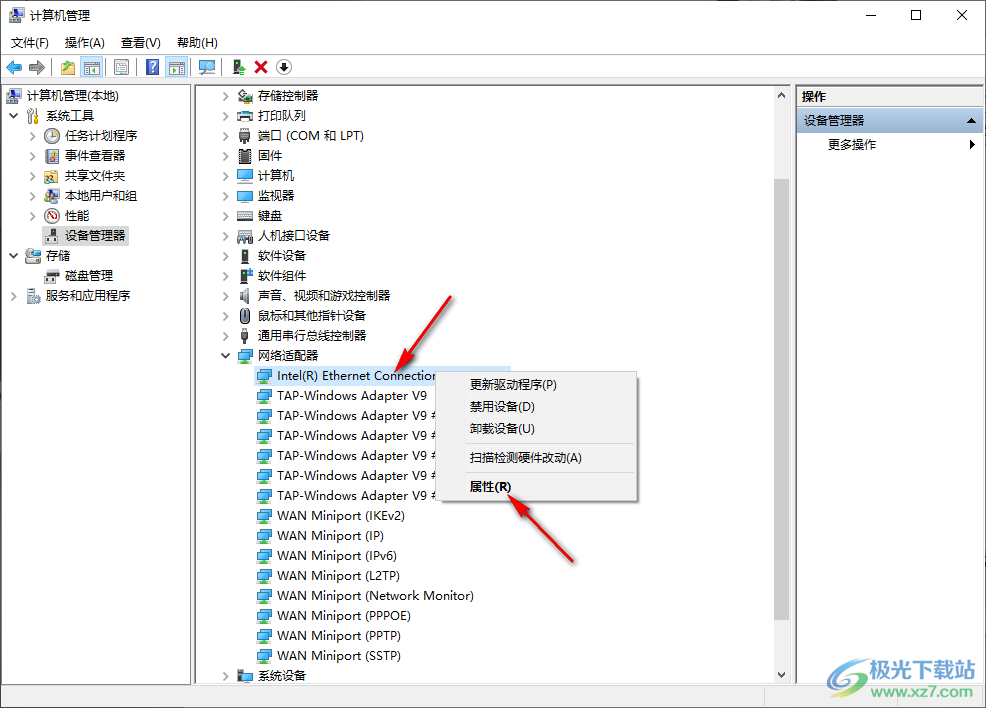Image resolution: width=986 pixels, height=708 pixels.
Task: Open the 帮助(H) menu
Action: tap(197, 43)
